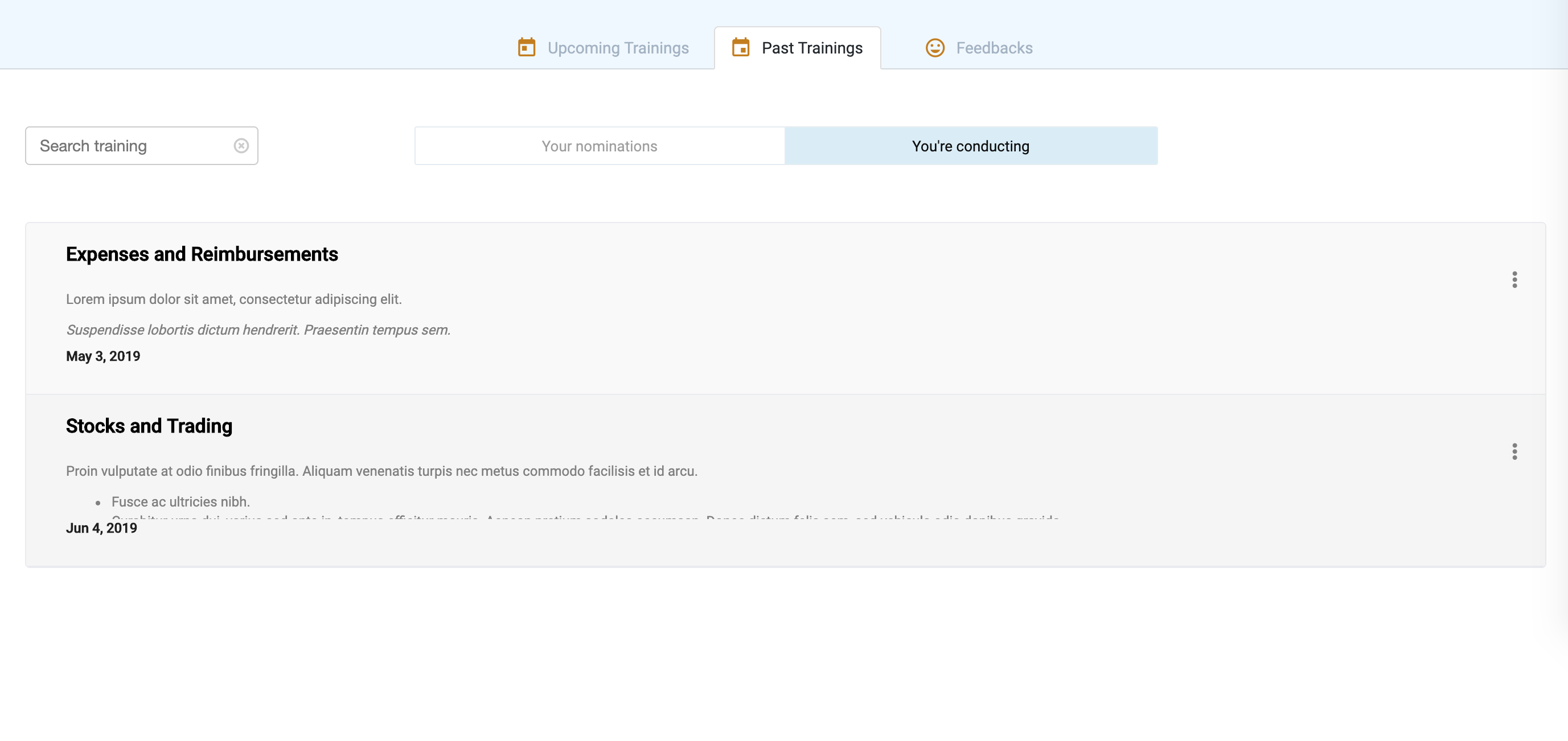Click the italic Suspendisse lobortis text
Image resolution: width=1568 pixels, height=741 pixels.
[x=258, y=330]
